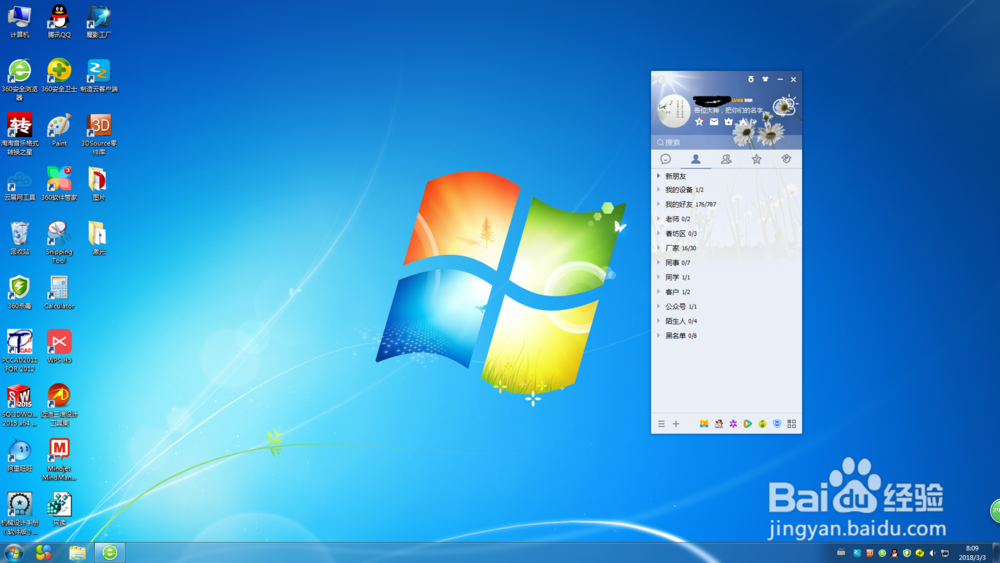Click the QQ profile avatar picture
This screenshot has width=1000, height=563.
coord(673,111)
